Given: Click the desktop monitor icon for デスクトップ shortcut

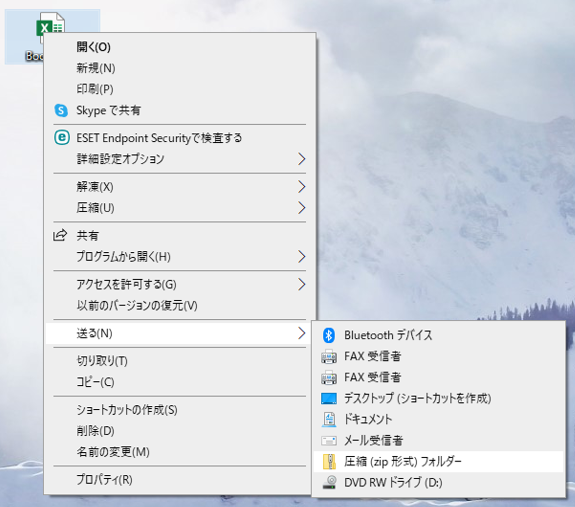Looking at the screenshot, I should coord(329,398).
